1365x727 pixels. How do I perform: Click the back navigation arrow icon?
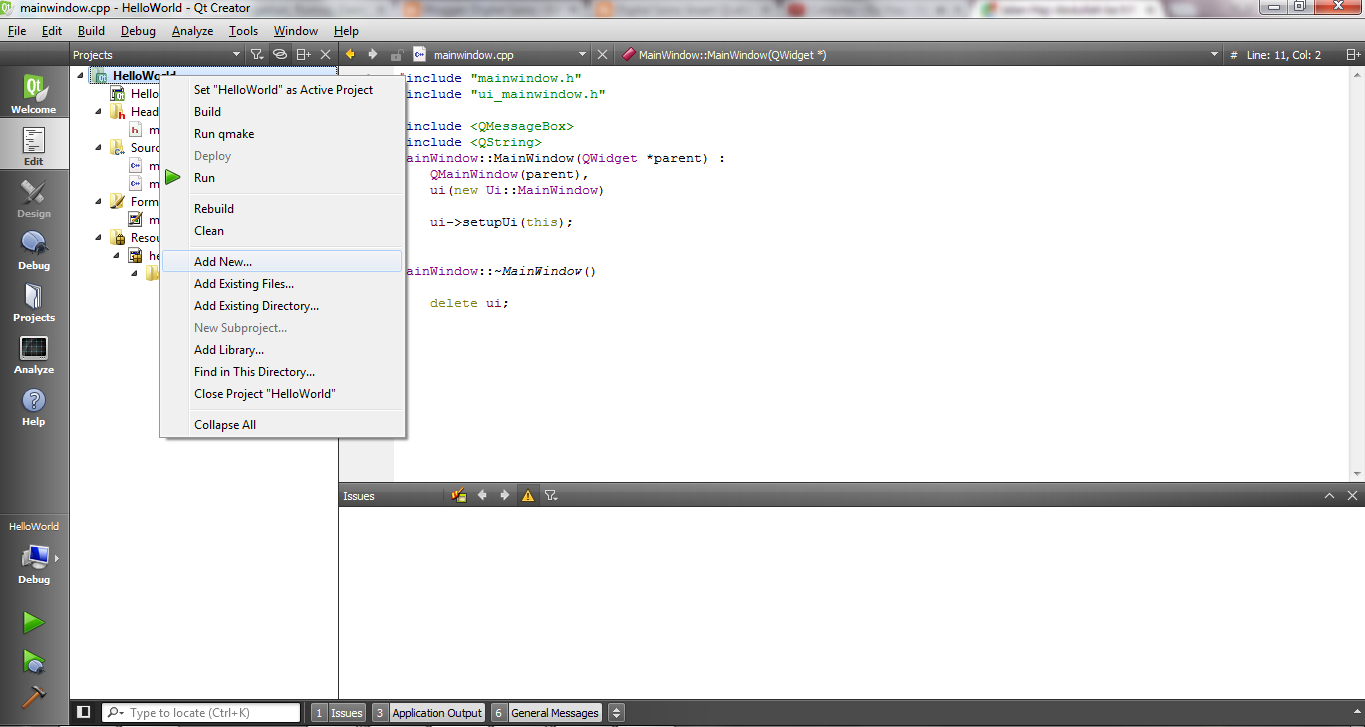click(352, 55)
